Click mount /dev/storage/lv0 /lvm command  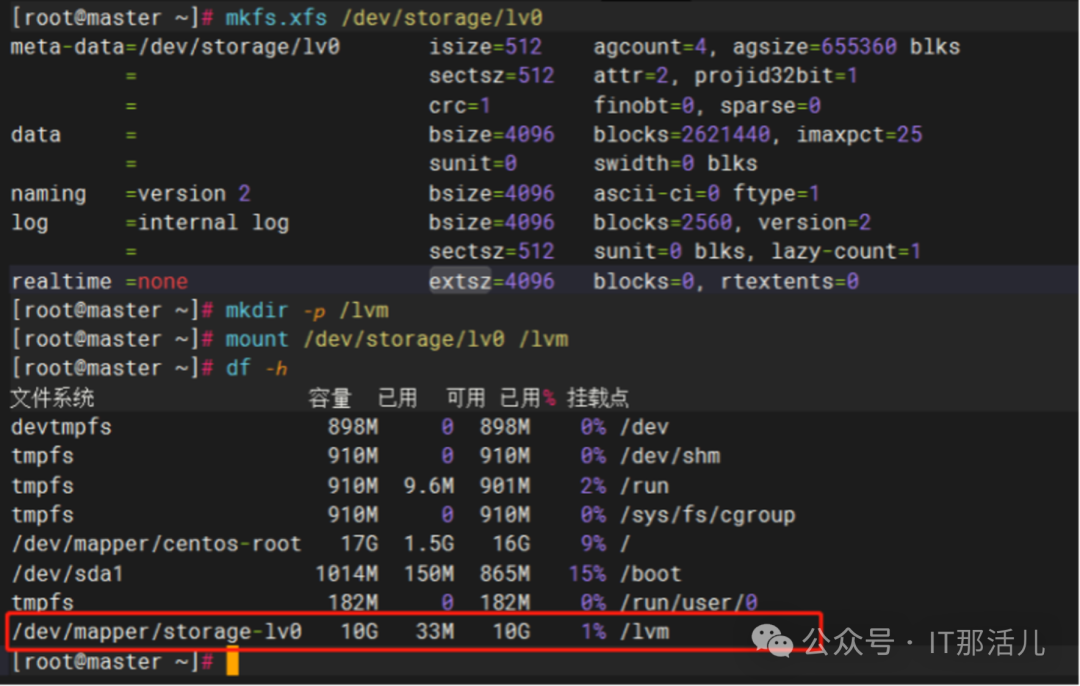(x=397, y=340)
